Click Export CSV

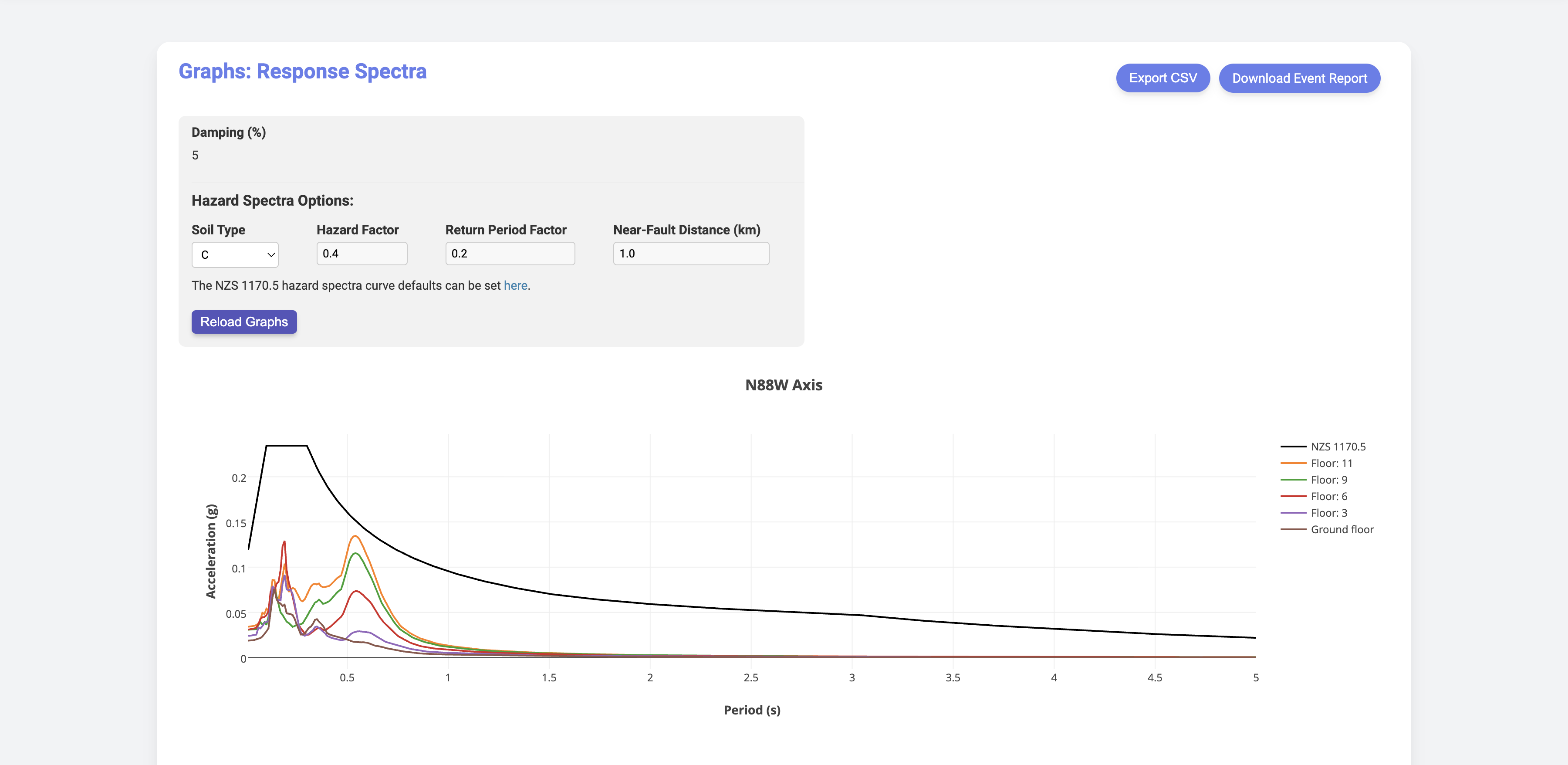coord(1162,78)
